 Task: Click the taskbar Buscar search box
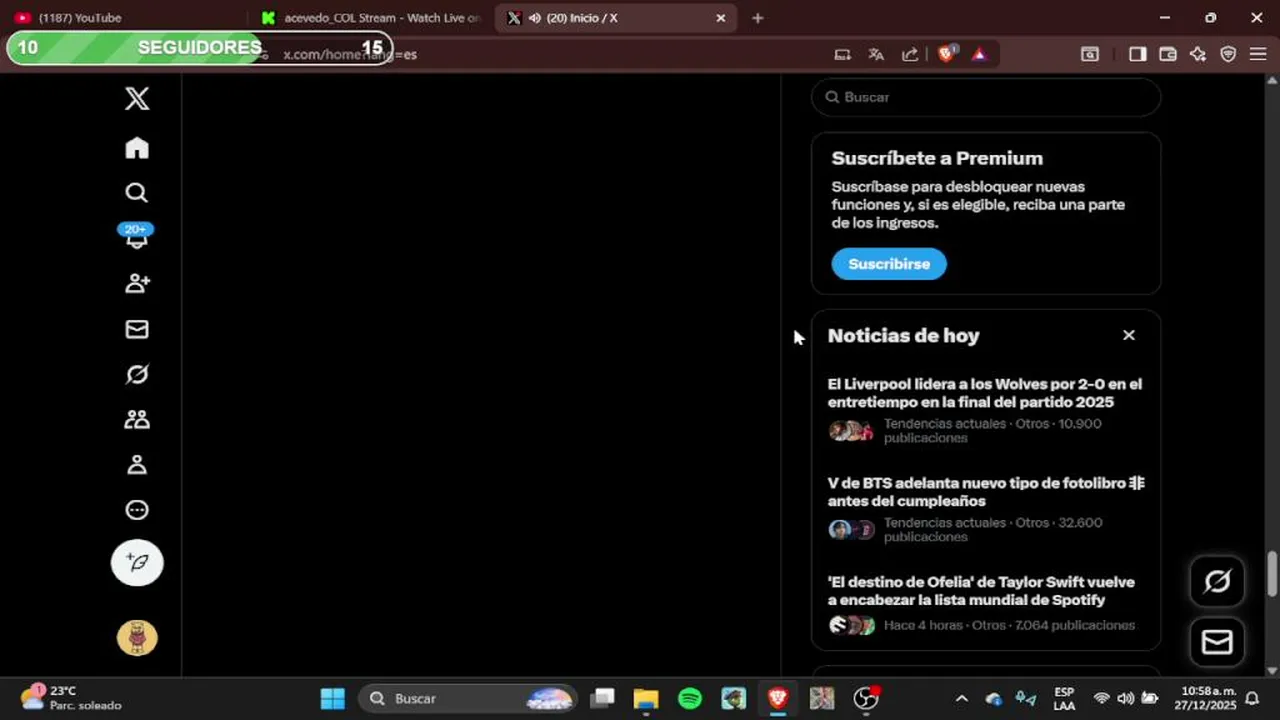click(x=468, y=698)
